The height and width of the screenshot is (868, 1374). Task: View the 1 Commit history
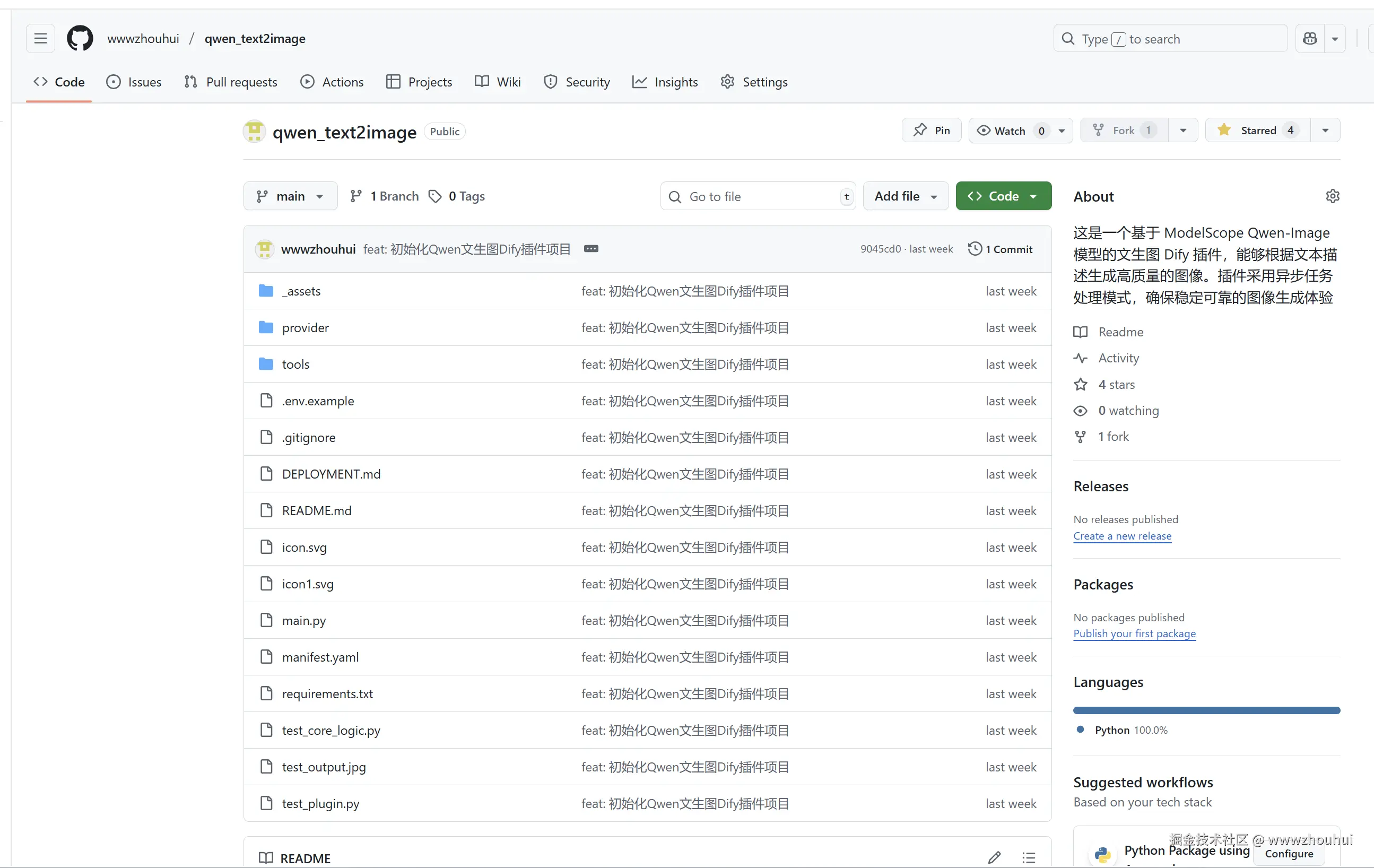pos(1000,249)
